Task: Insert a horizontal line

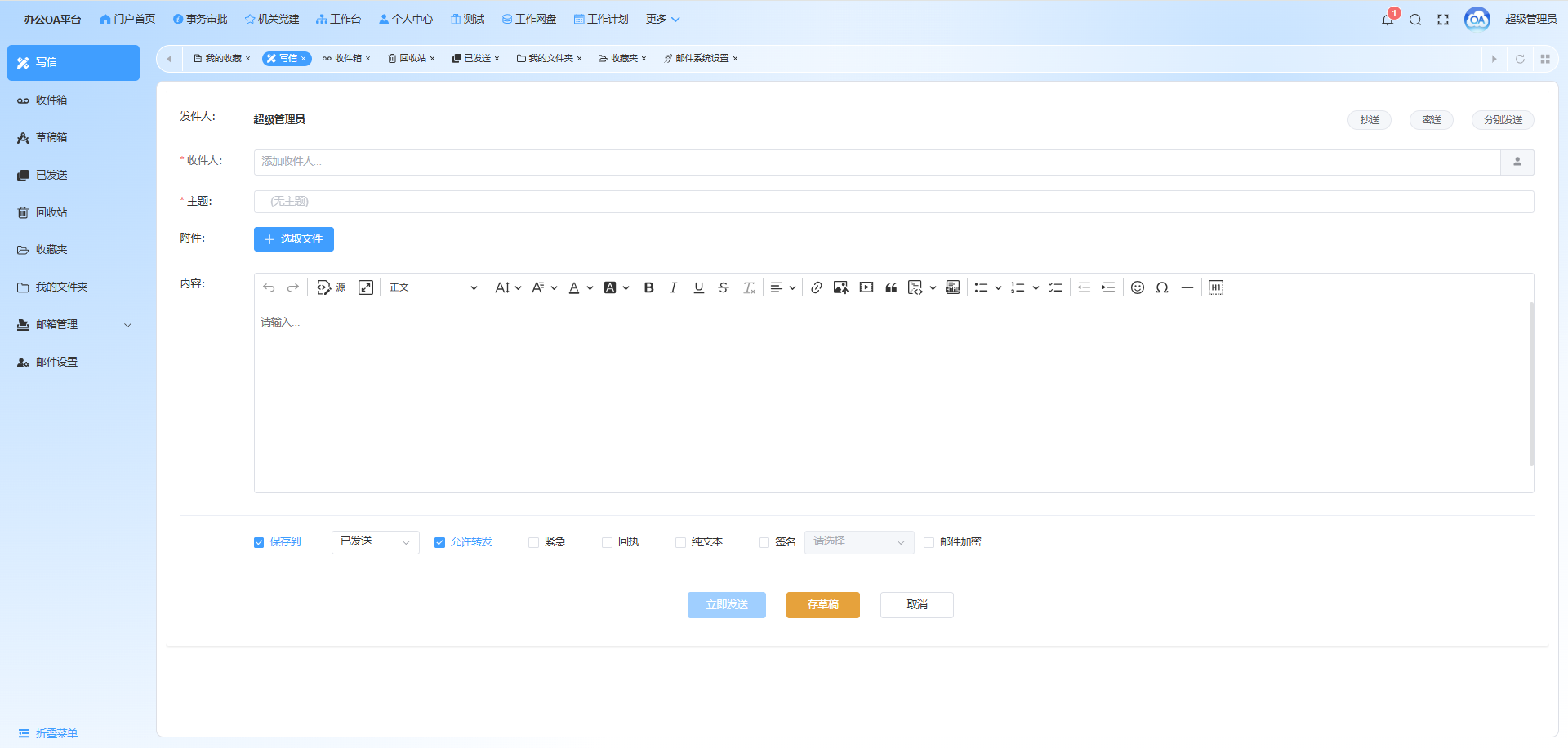Action: coord(1187,287)
